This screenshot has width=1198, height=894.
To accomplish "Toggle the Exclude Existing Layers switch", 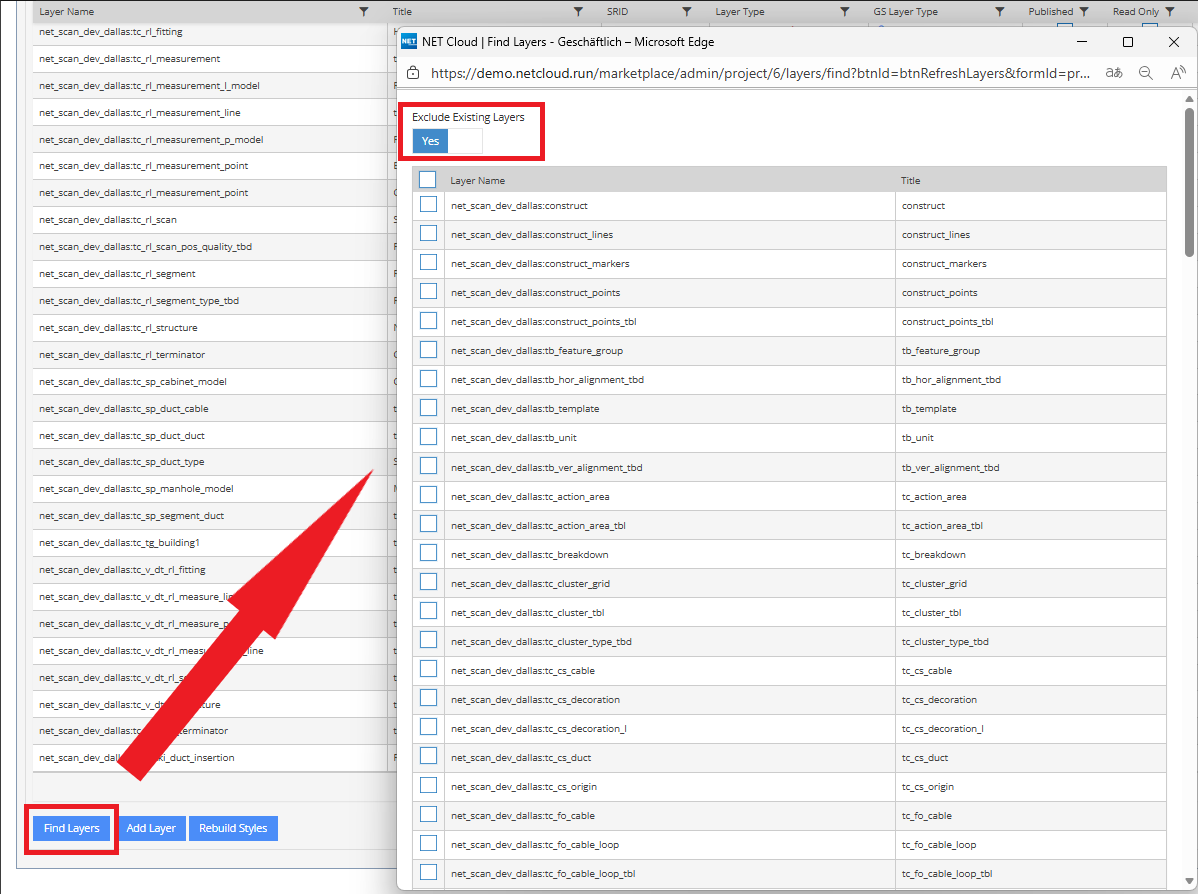I will click(447, 141).
